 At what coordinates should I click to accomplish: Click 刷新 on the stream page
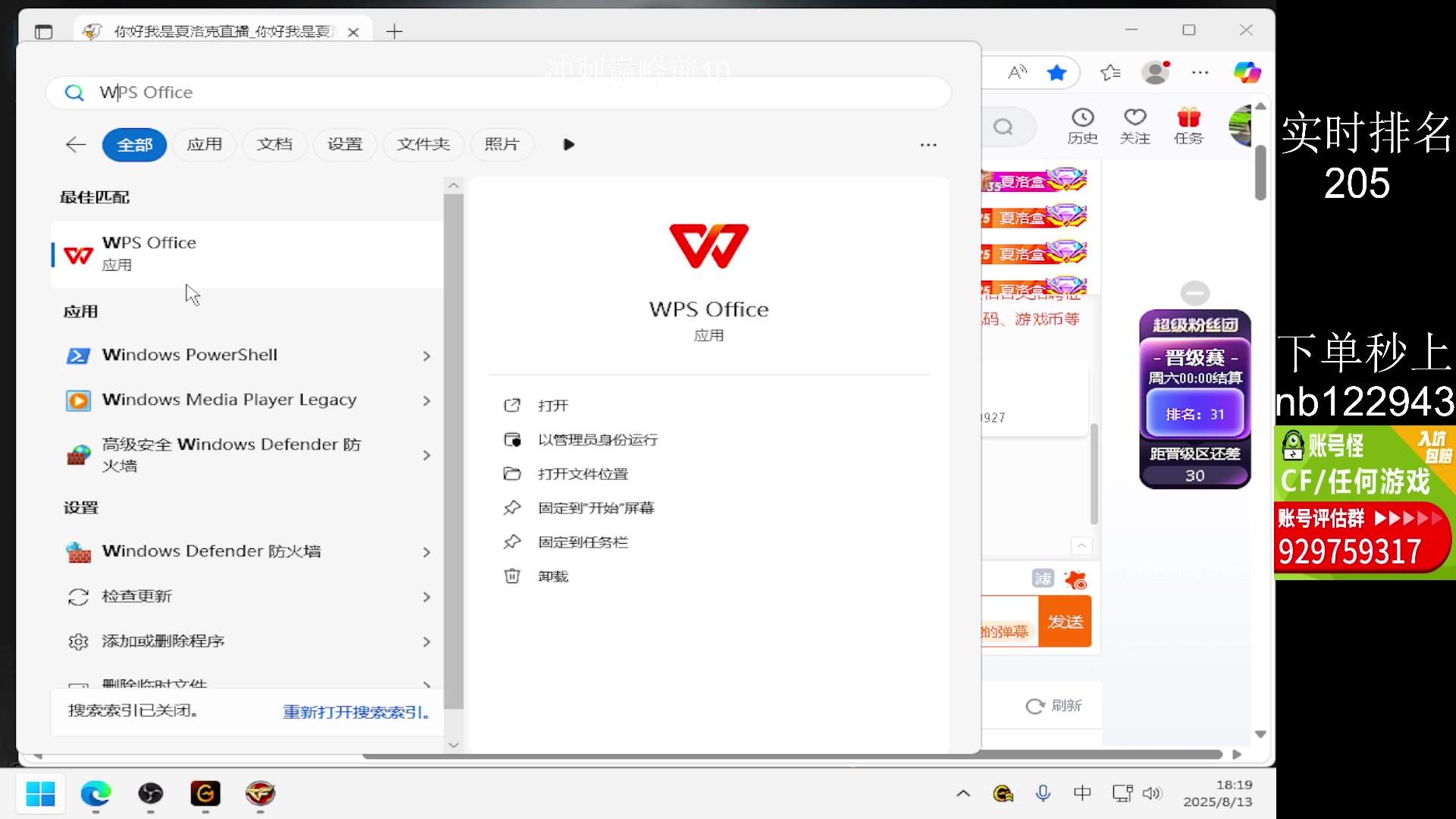[x=1053, y=706]
